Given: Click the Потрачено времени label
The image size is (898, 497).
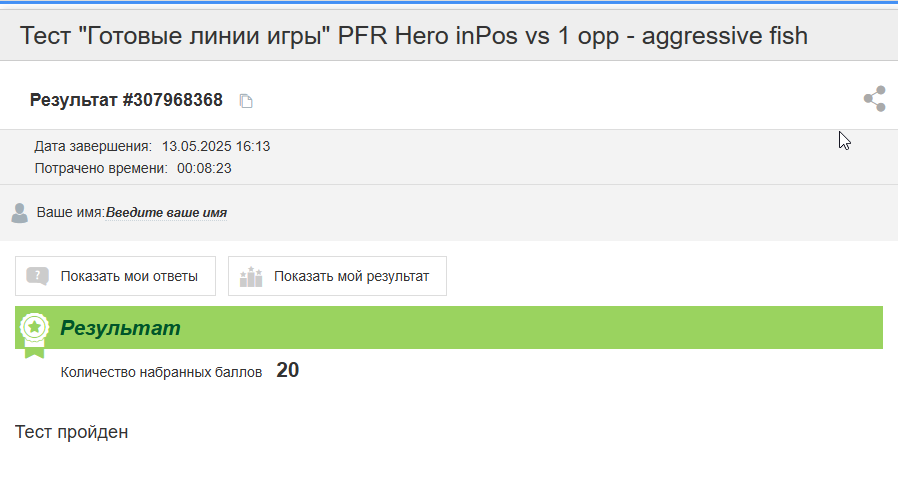Looking at the screenshot, I should (101, 168).
